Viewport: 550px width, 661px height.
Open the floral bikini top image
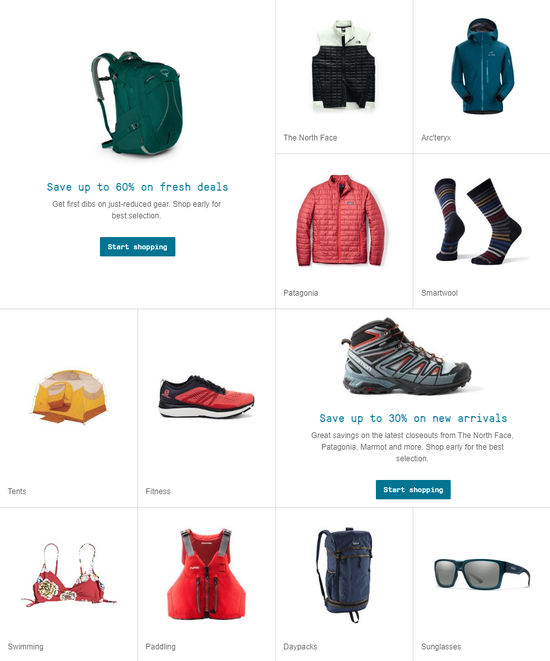coord(68,575)
